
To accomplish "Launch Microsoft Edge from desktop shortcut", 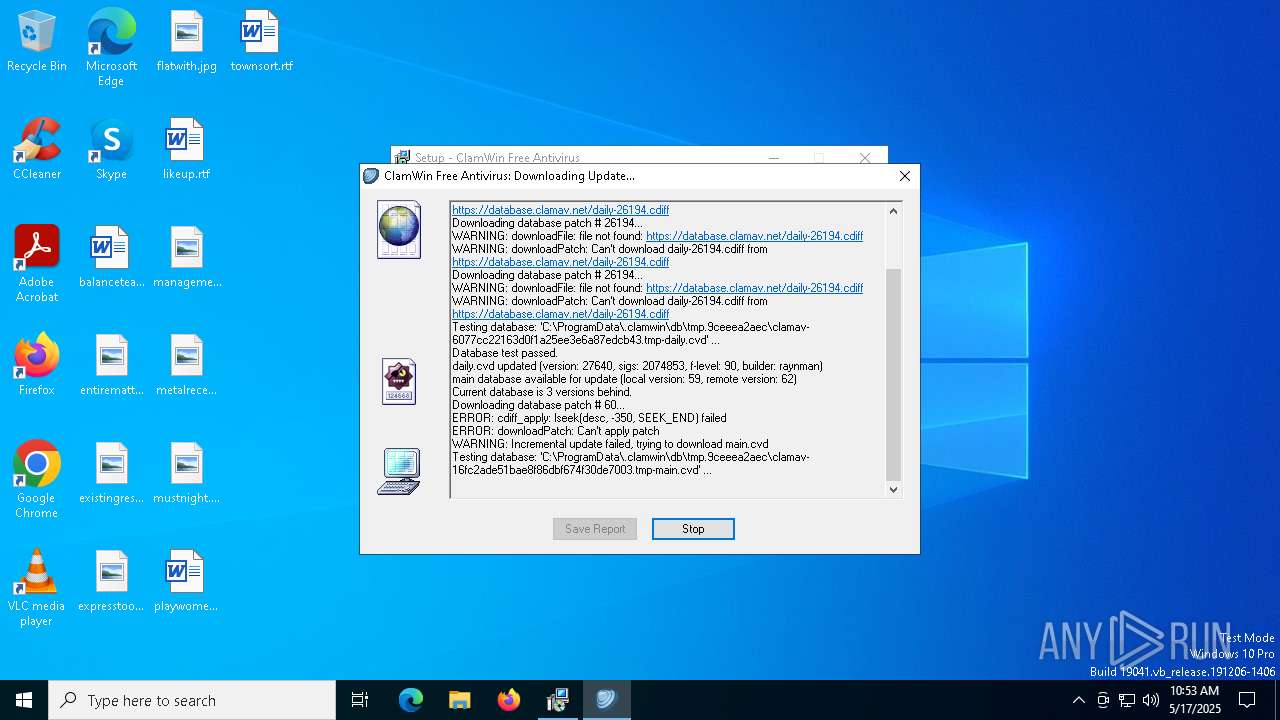I will click(x=111, y=48).
